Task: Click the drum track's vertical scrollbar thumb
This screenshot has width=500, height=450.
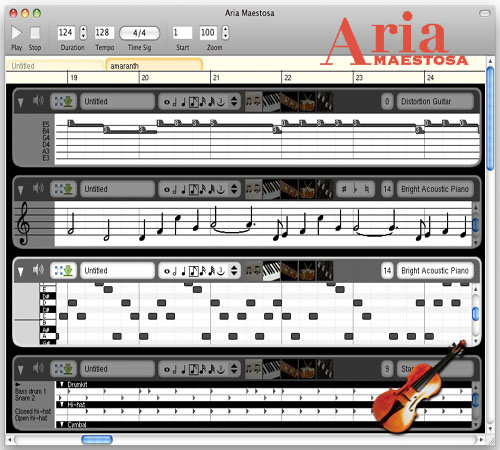Action: click(x=476, y=399)
